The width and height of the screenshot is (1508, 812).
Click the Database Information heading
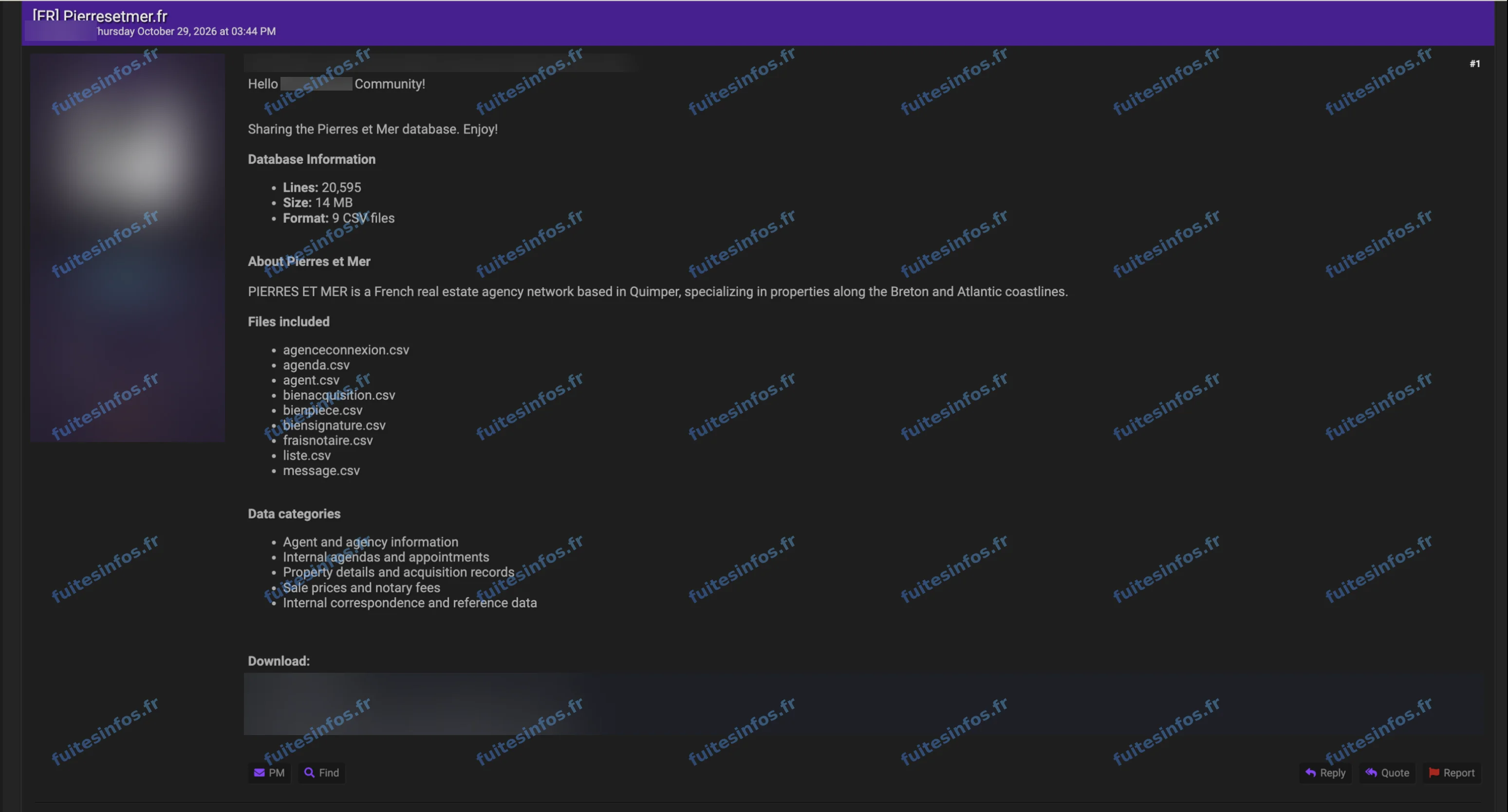[312, 159]
